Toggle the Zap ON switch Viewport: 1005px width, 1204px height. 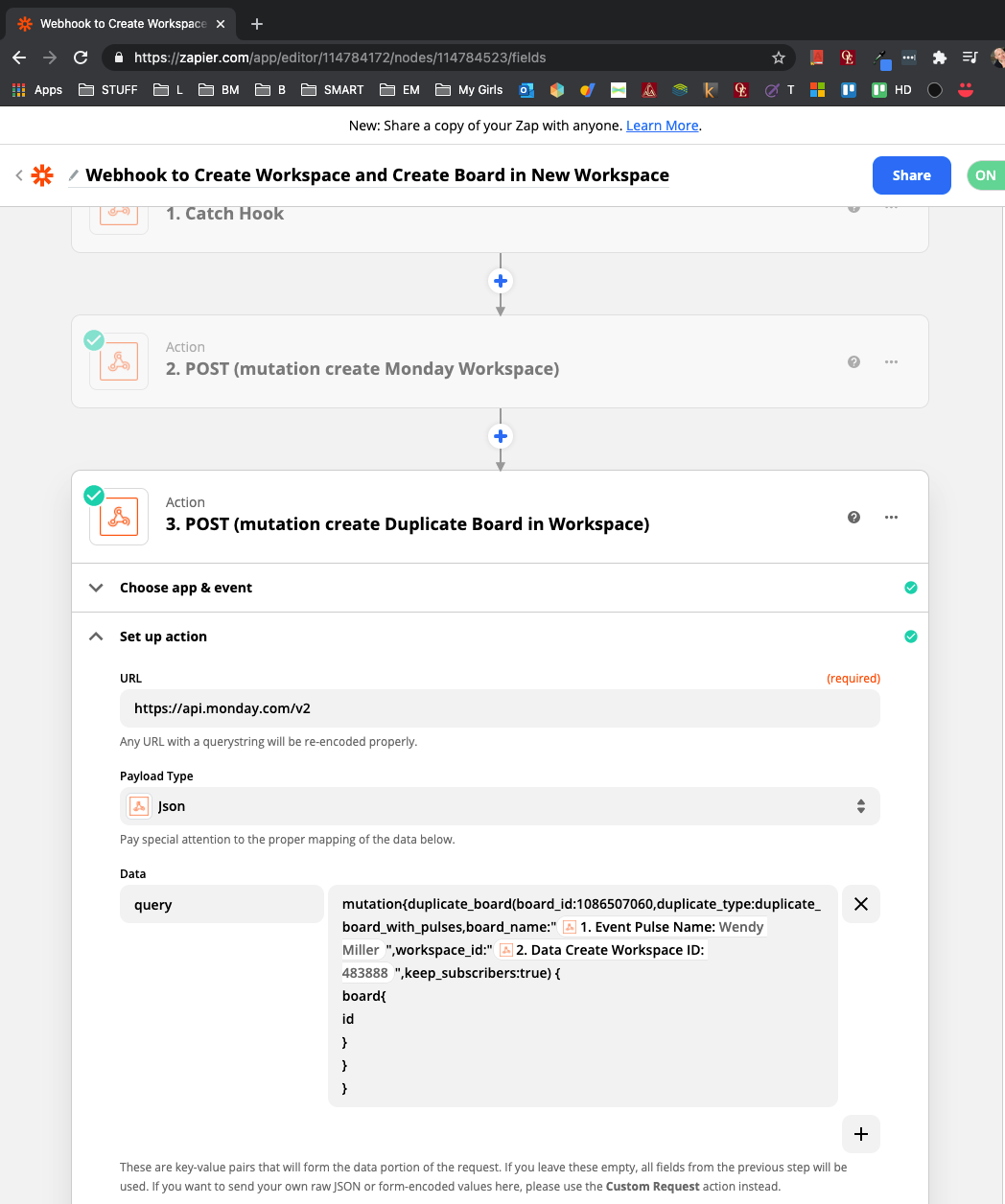985,175
